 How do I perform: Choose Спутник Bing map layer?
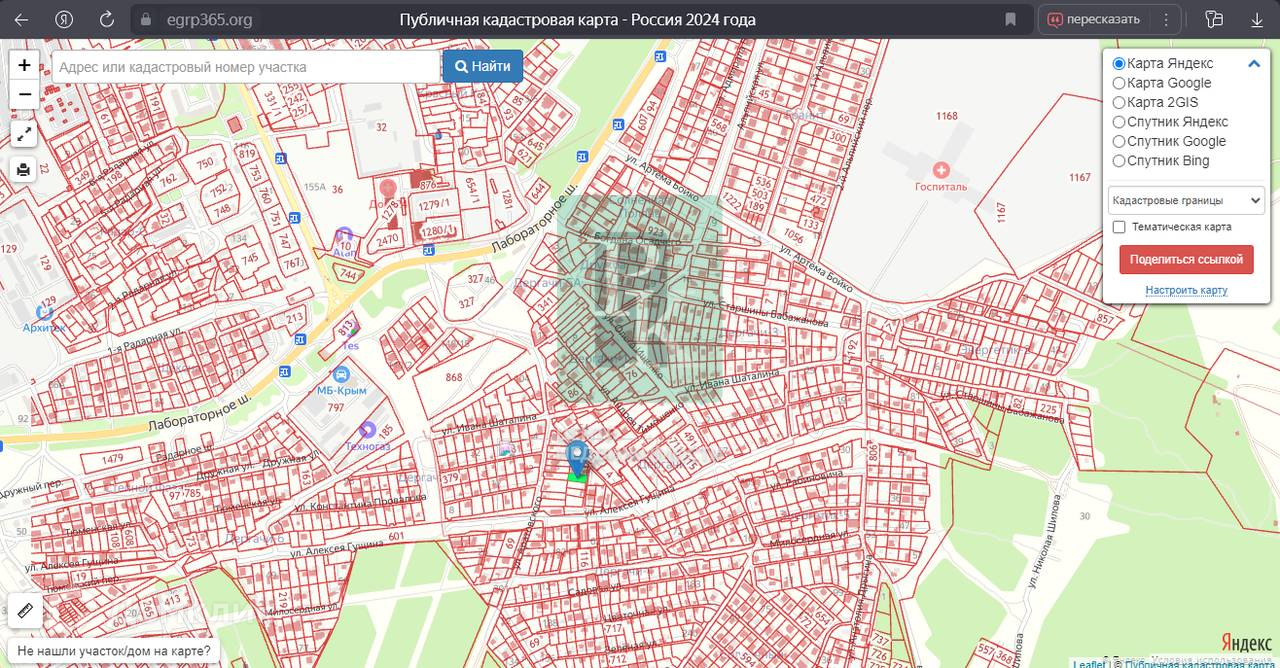[x=1119, y=161]
